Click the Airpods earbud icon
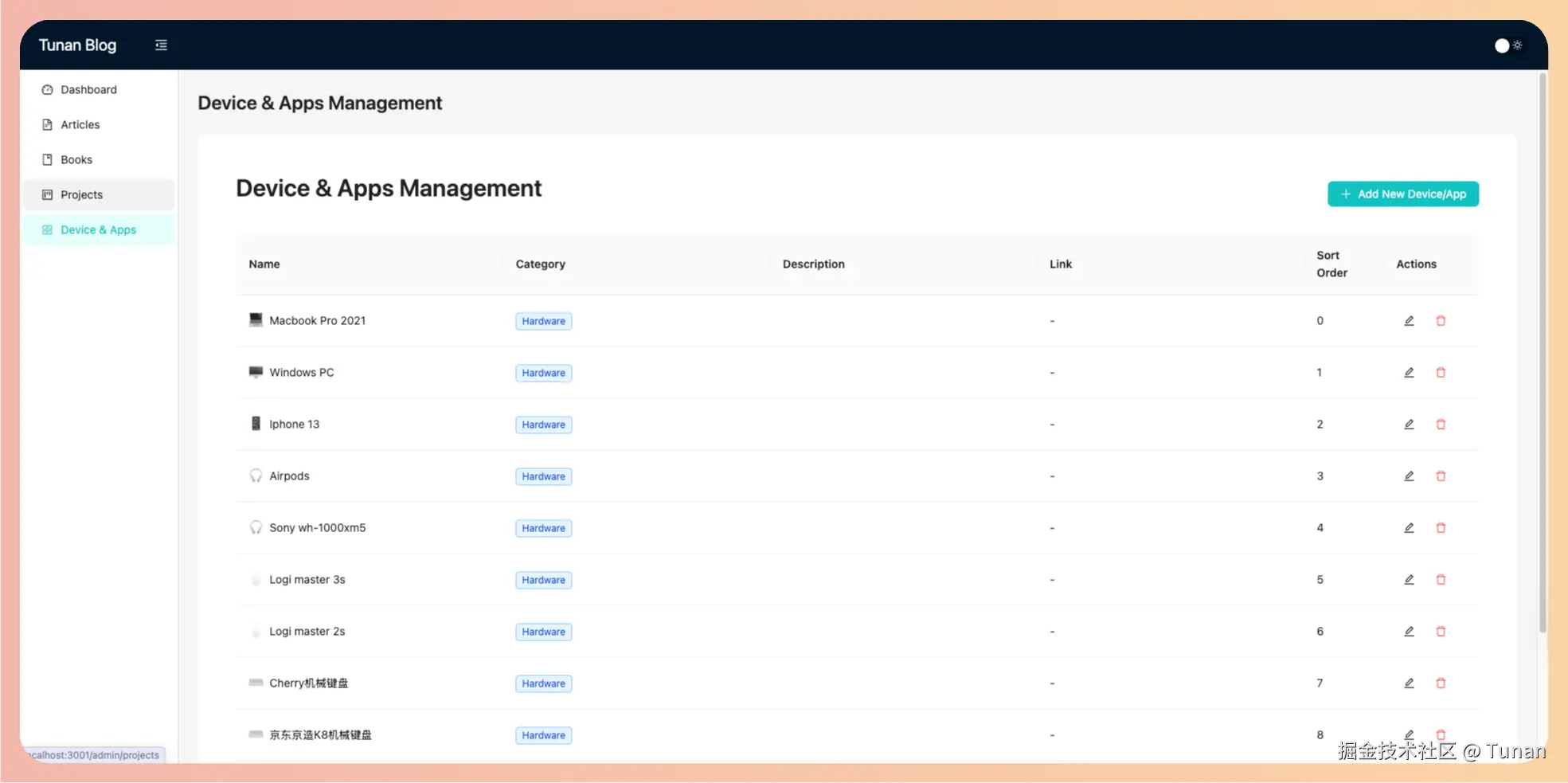This screenshot has height=783, width=1568. (256, 476)
